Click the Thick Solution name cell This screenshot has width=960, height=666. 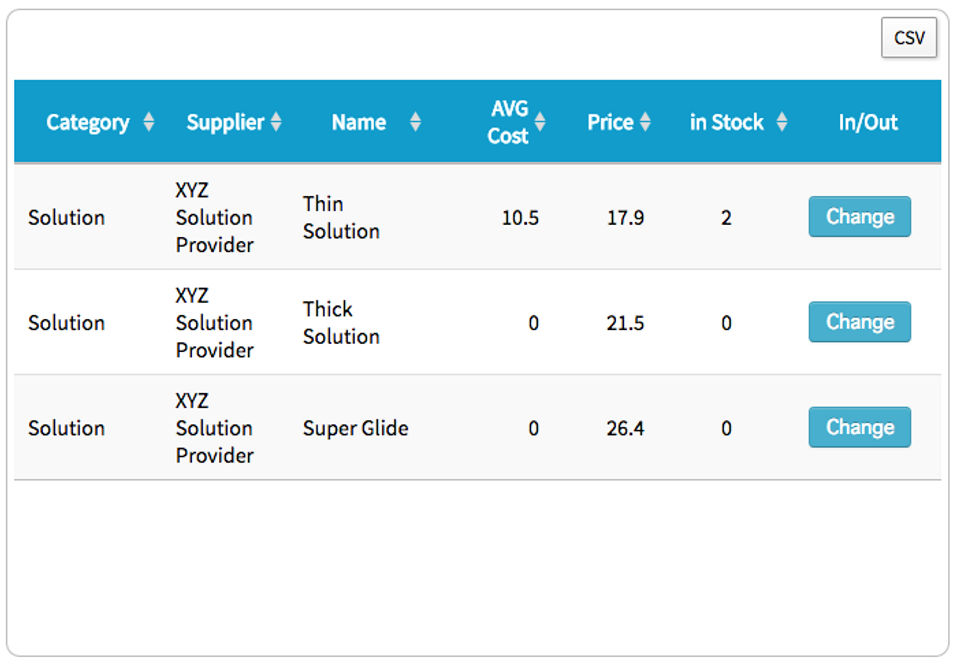(341, 323)
